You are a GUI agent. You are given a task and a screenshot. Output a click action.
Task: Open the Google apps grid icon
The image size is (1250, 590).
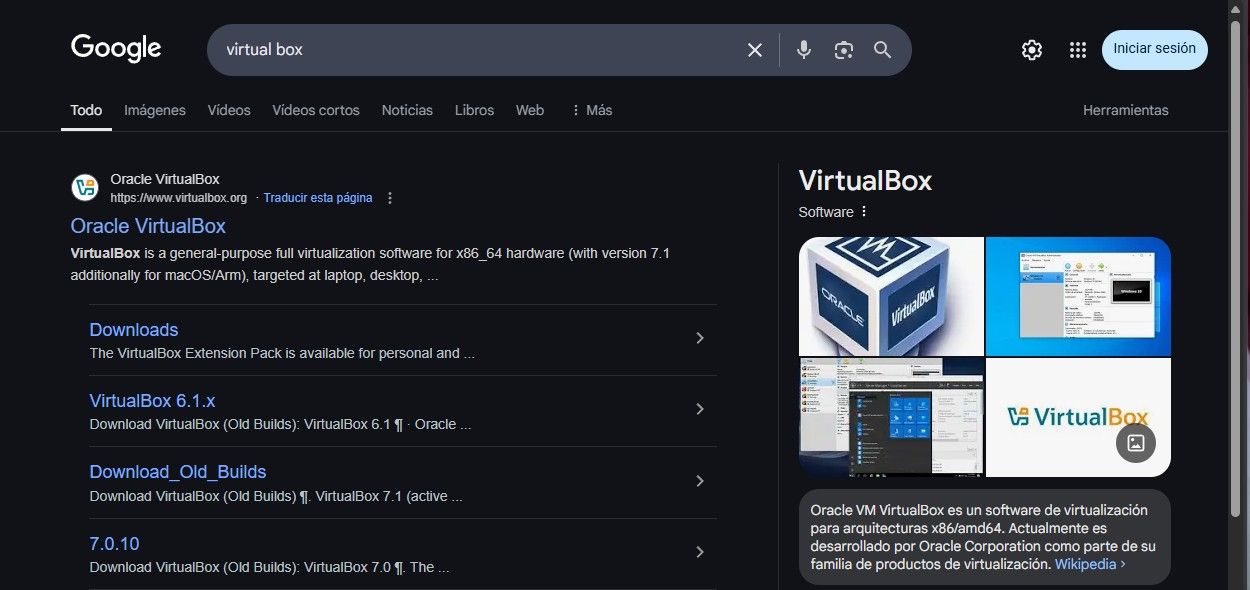click(1077, 50)
